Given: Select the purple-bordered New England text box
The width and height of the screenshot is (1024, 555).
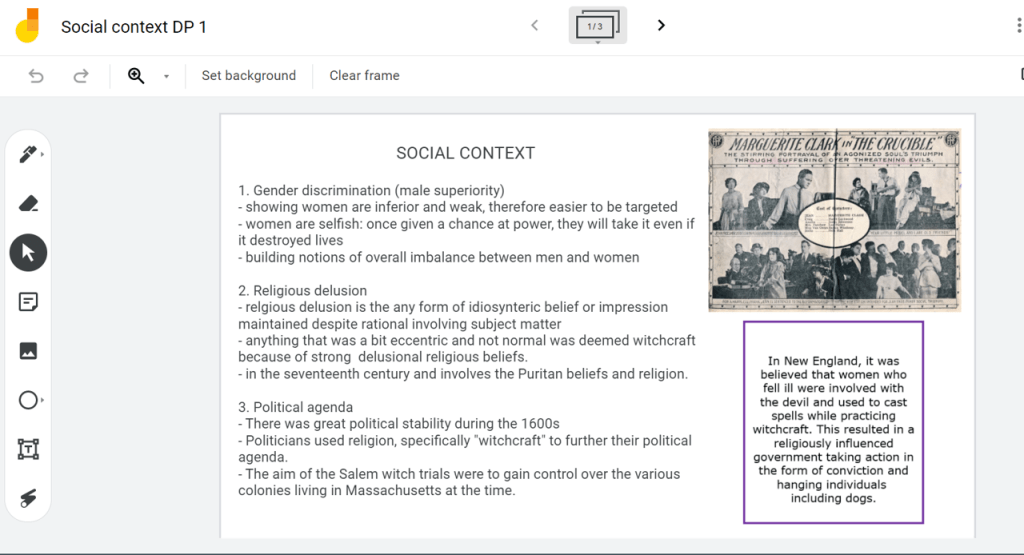Looking at the screenshot, I should [x=833, y=422].
